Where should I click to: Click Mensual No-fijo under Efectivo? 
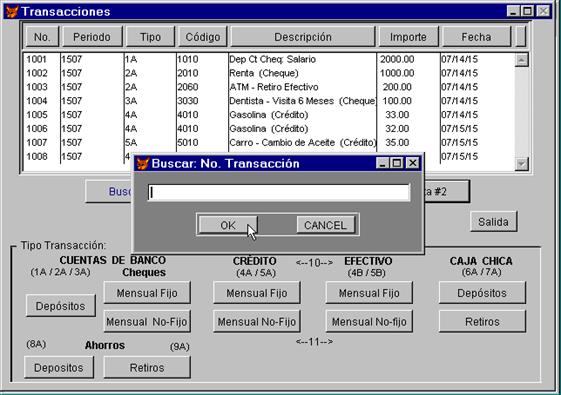pos(369,322)
